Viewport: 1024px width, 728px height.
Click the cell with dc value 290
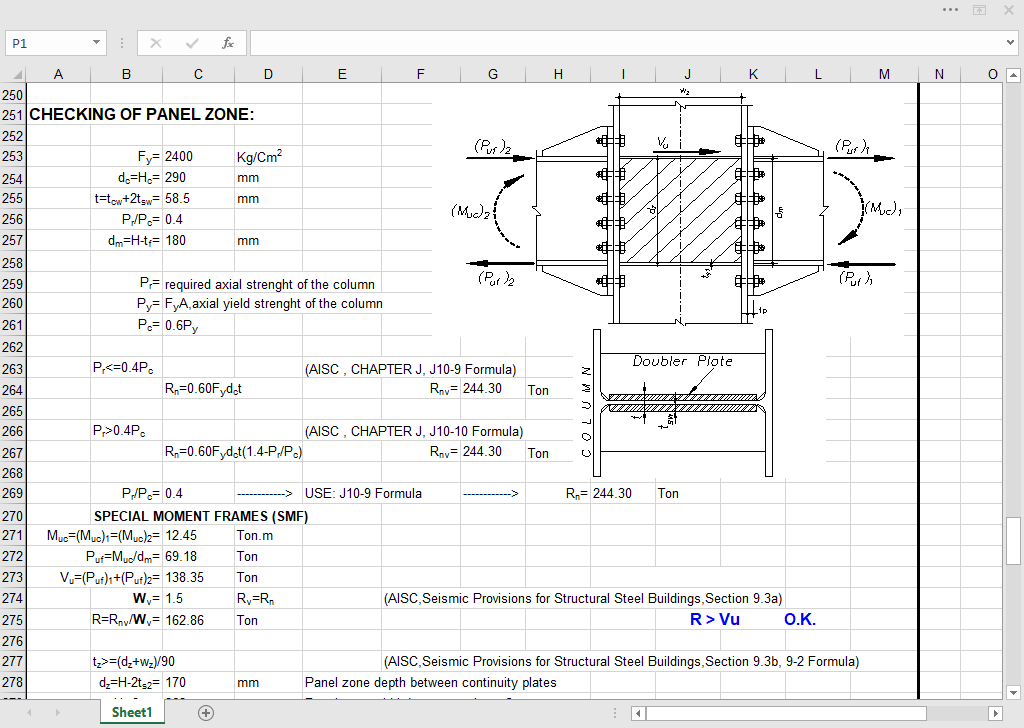[198, 178]
